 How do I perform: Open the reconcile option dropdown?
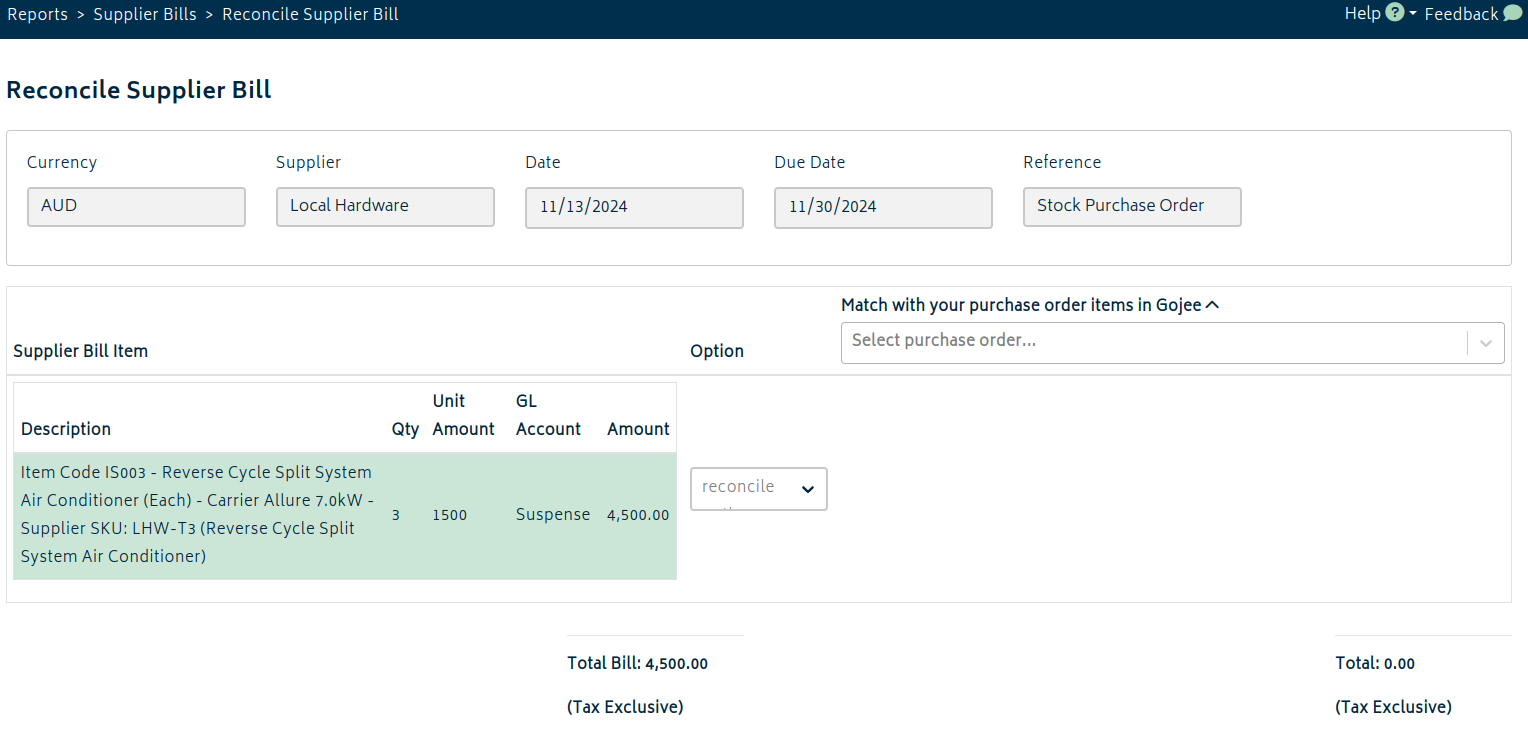click(x=759, y=489)
